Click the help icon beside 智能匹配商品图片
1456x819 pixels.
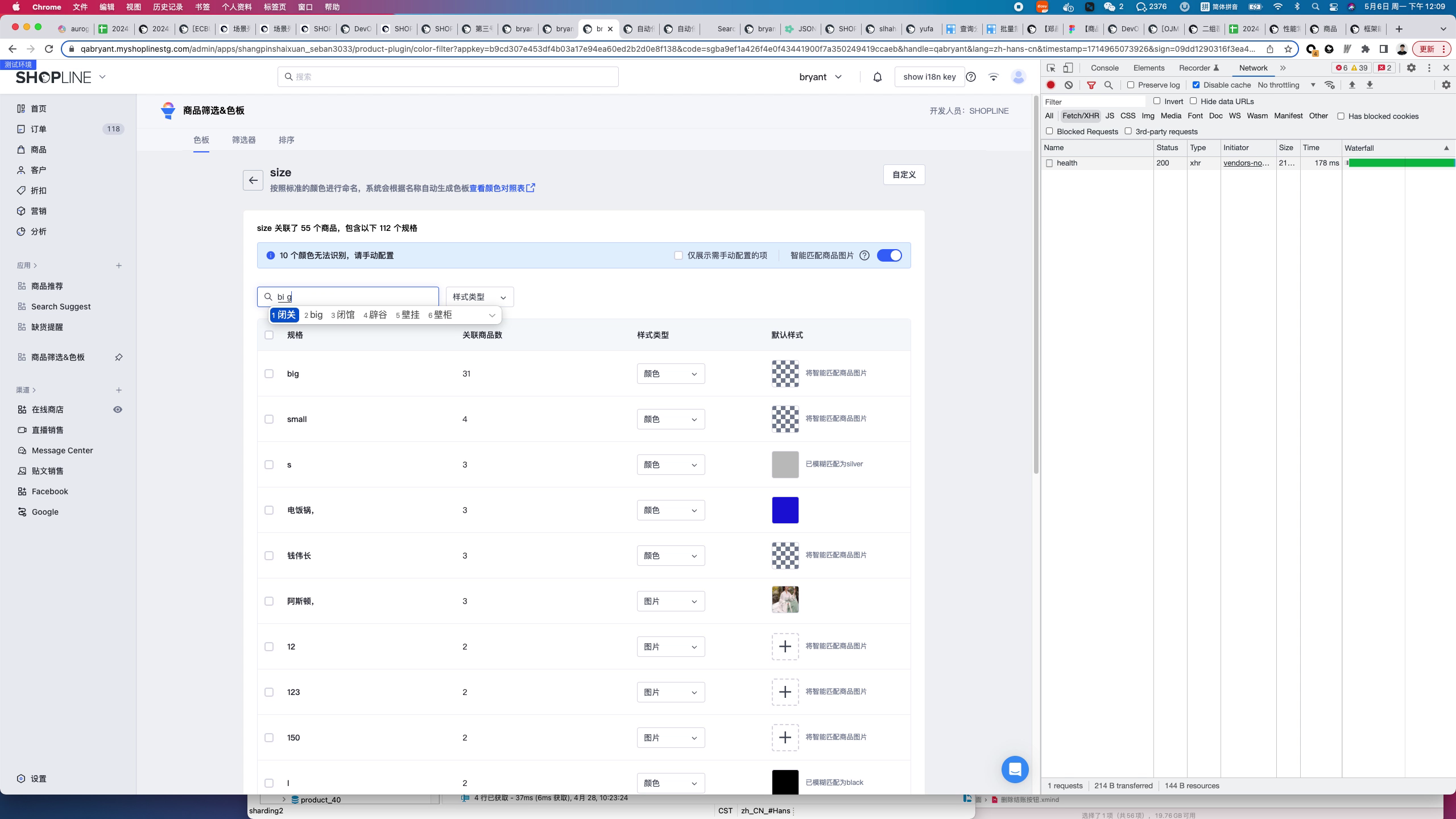click(864, 255)
